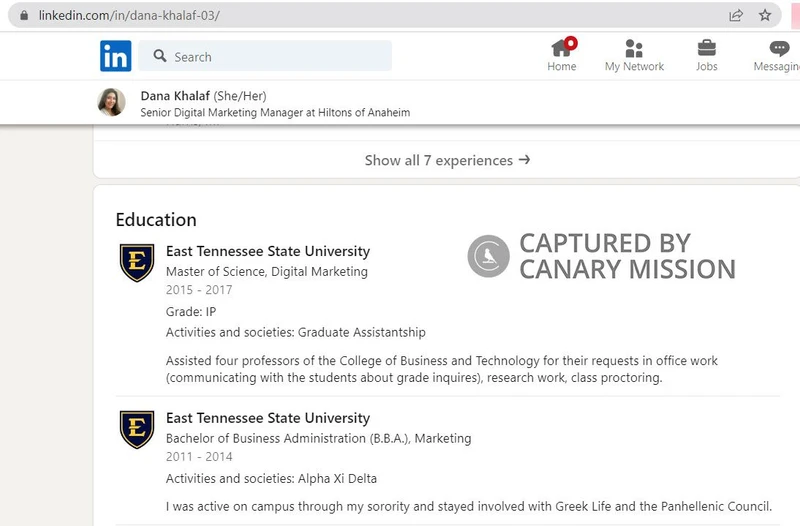
Task: Click the '2015 - 2017' date range
Action: click(x=199, y=290)
